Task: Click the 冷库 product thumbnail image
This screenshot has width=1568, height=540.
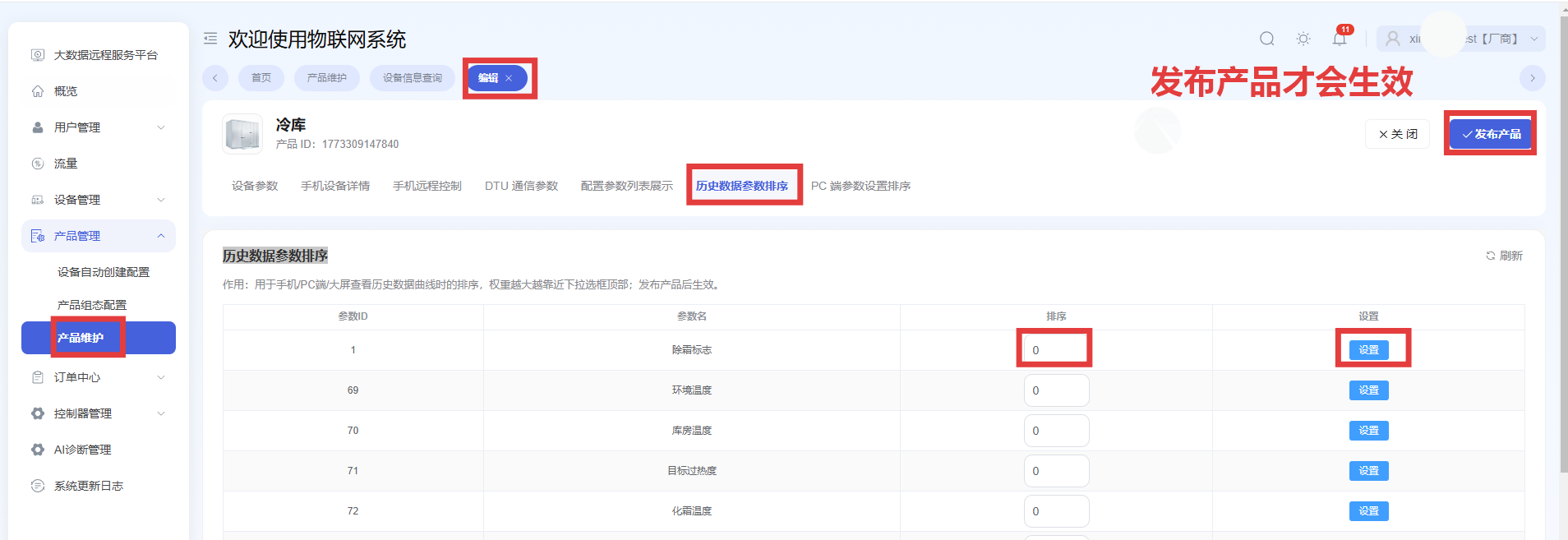Action: [242, 134]
